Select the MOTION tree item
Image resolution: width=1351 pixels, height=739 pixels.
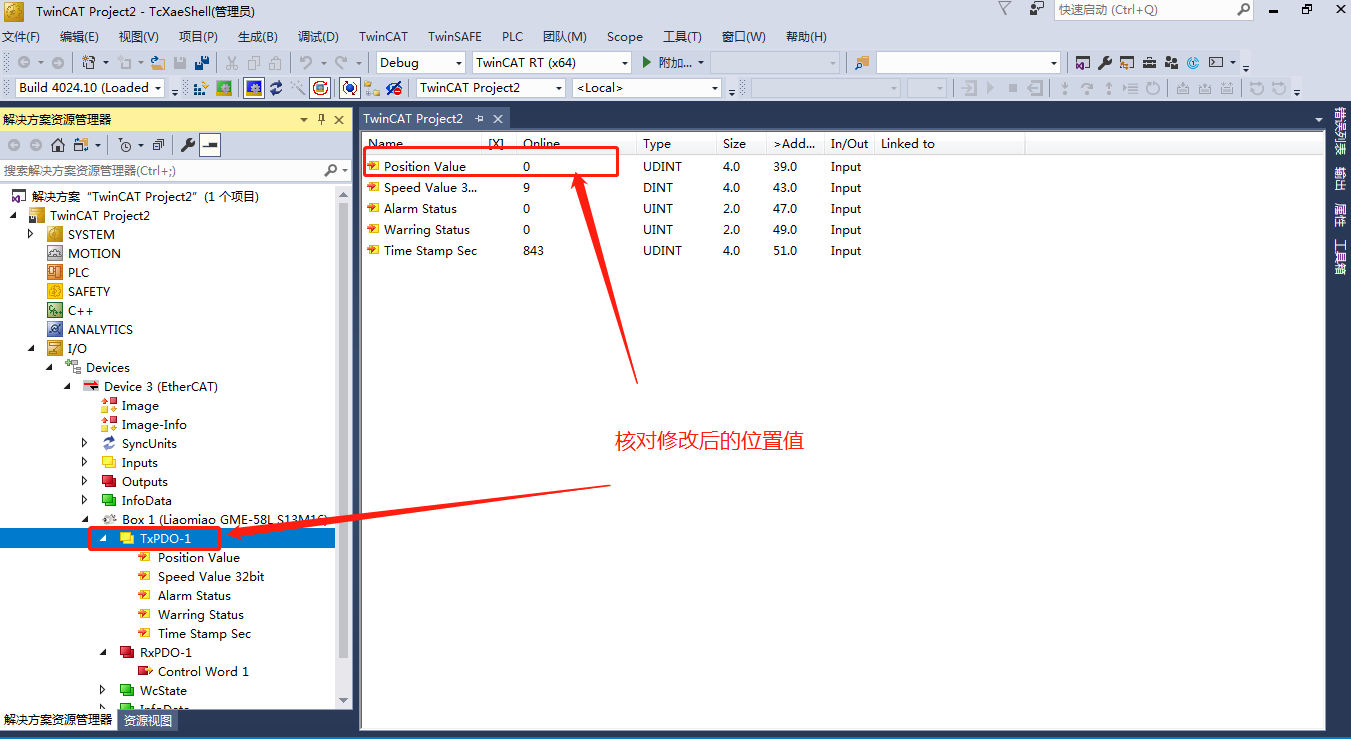pyautogui.click(x=94, y=254)
